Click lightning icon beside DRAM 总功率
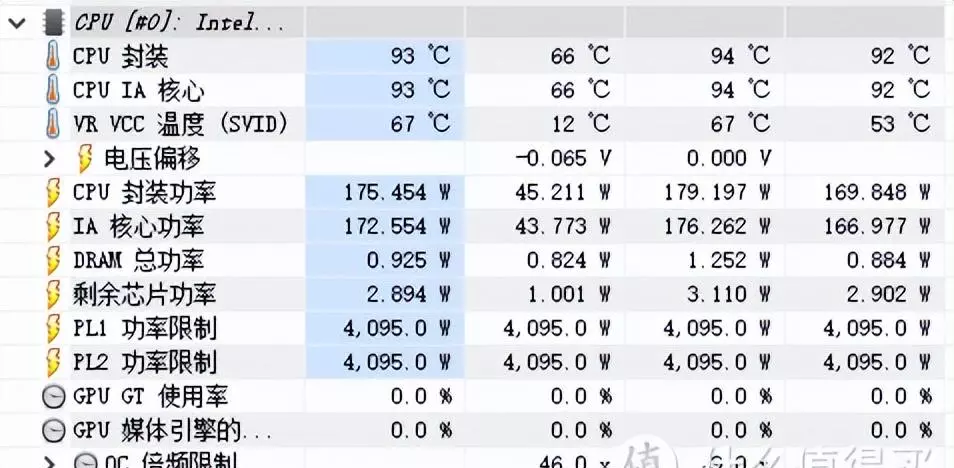The height and width of the screenshot is (468, 954). (x=54, y=261)
